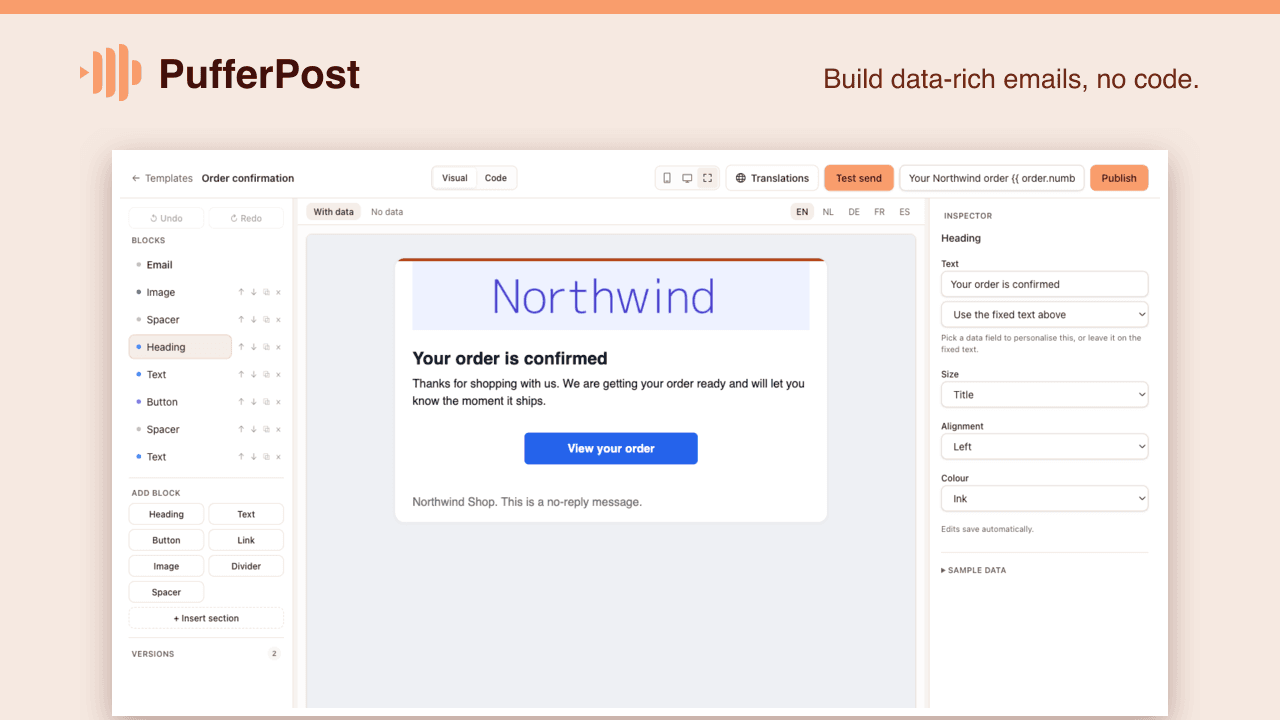Switch to the Visual tab
The width and height of the screenshot is (1280, 720).
coord(455,178)
